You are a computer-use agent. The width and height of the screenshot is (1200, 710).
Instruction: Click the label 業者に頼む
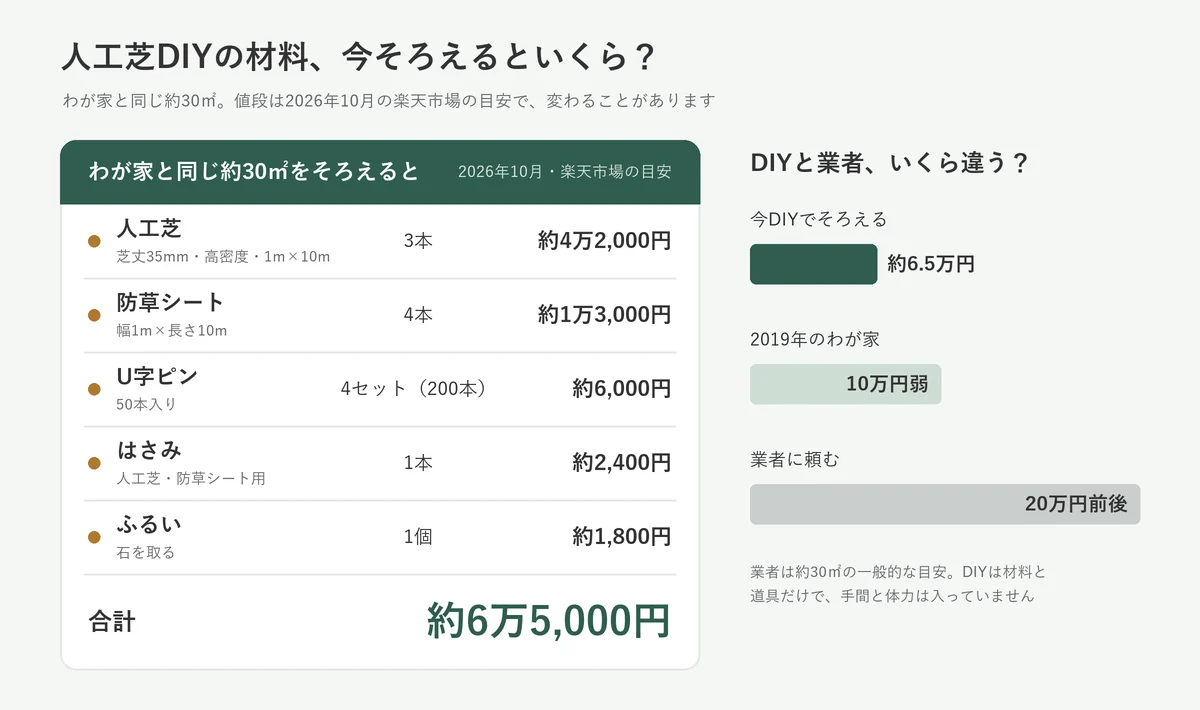(795, 460)
